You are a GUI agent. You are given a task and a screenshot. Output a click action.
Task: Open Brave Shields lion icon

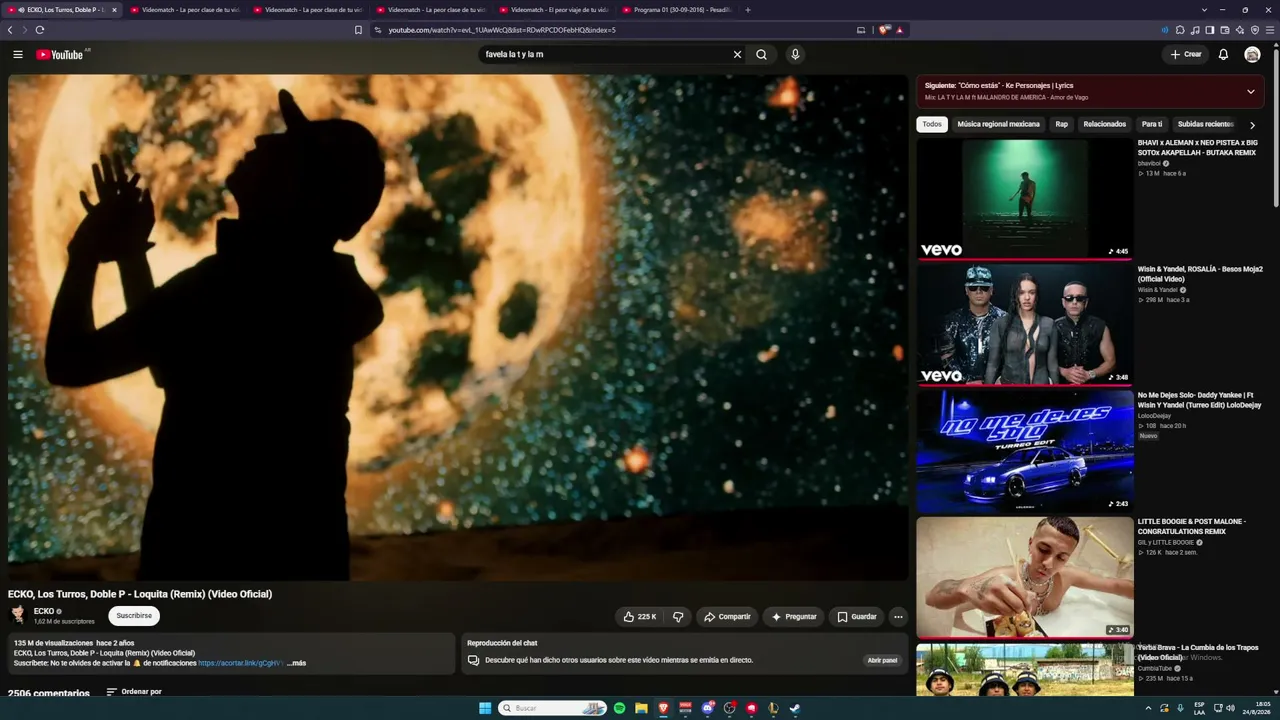pyautogui.click(x=884, y=30)
